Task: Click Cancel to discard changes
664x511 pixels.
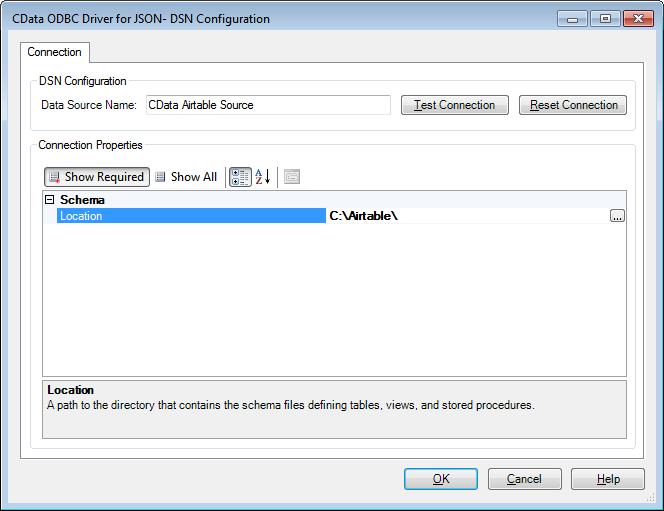Action: pyautogui.click(x=524, y=479)
